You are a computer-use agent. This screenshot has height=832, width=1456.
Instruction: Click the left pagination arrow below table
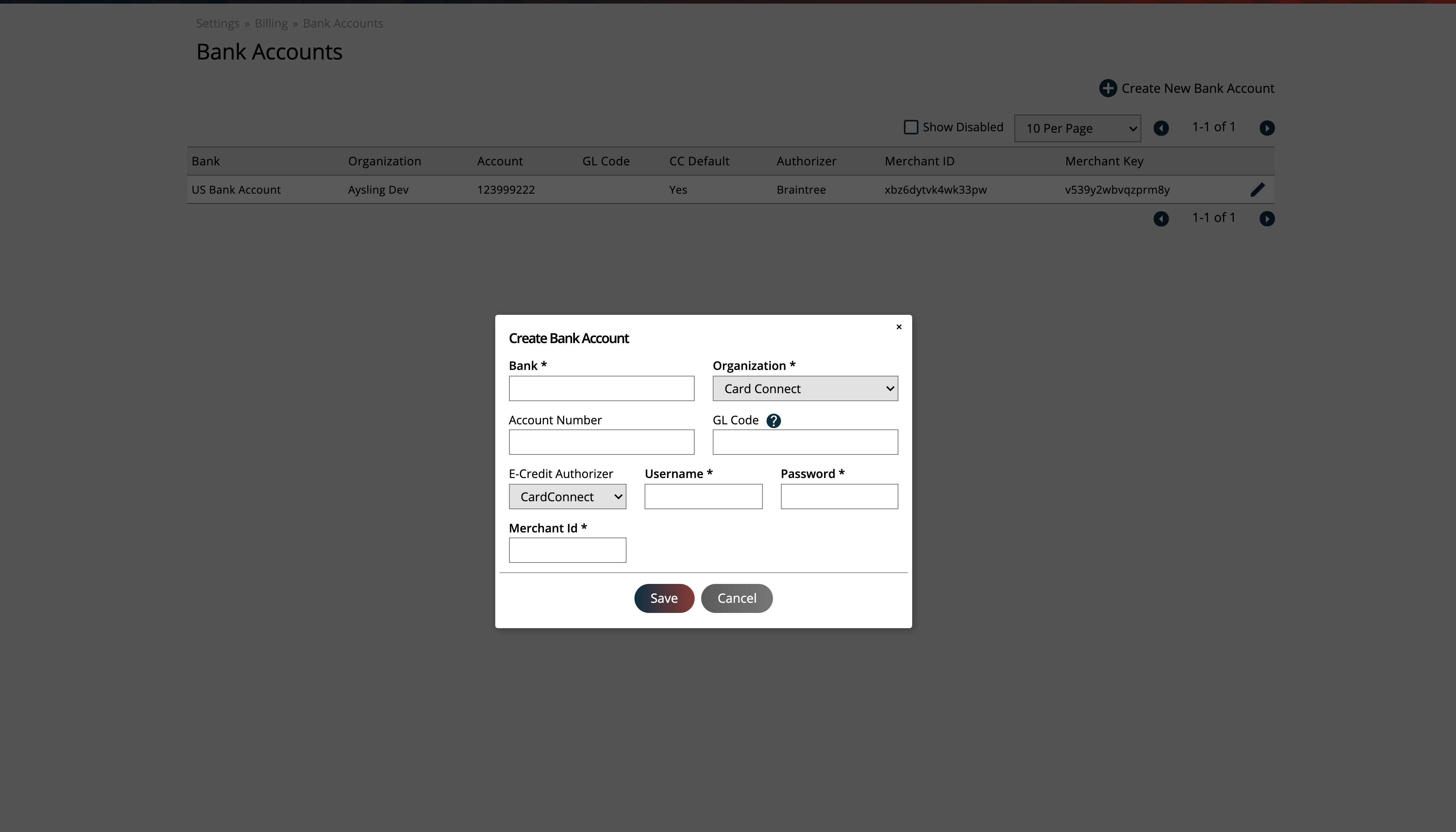1161,218
